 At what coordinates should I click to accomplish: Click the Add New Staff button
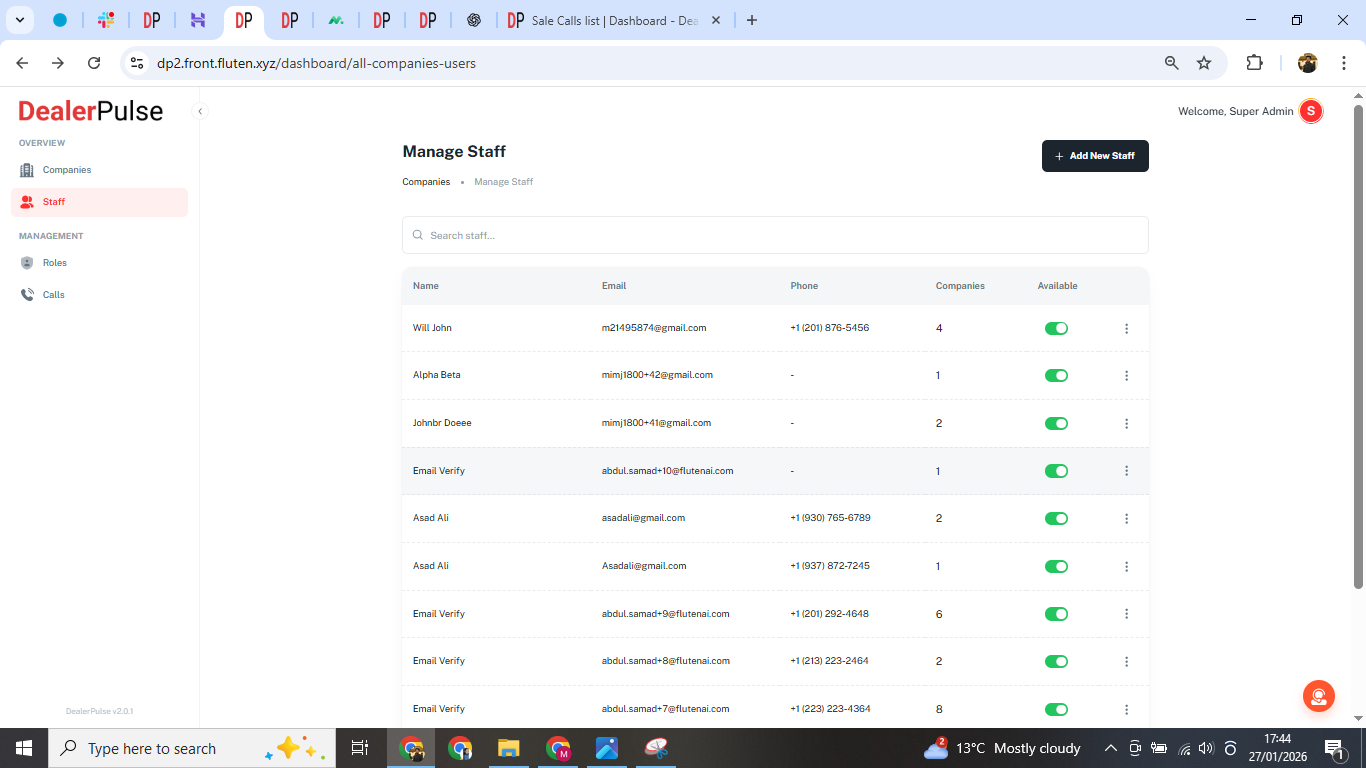1095,156
